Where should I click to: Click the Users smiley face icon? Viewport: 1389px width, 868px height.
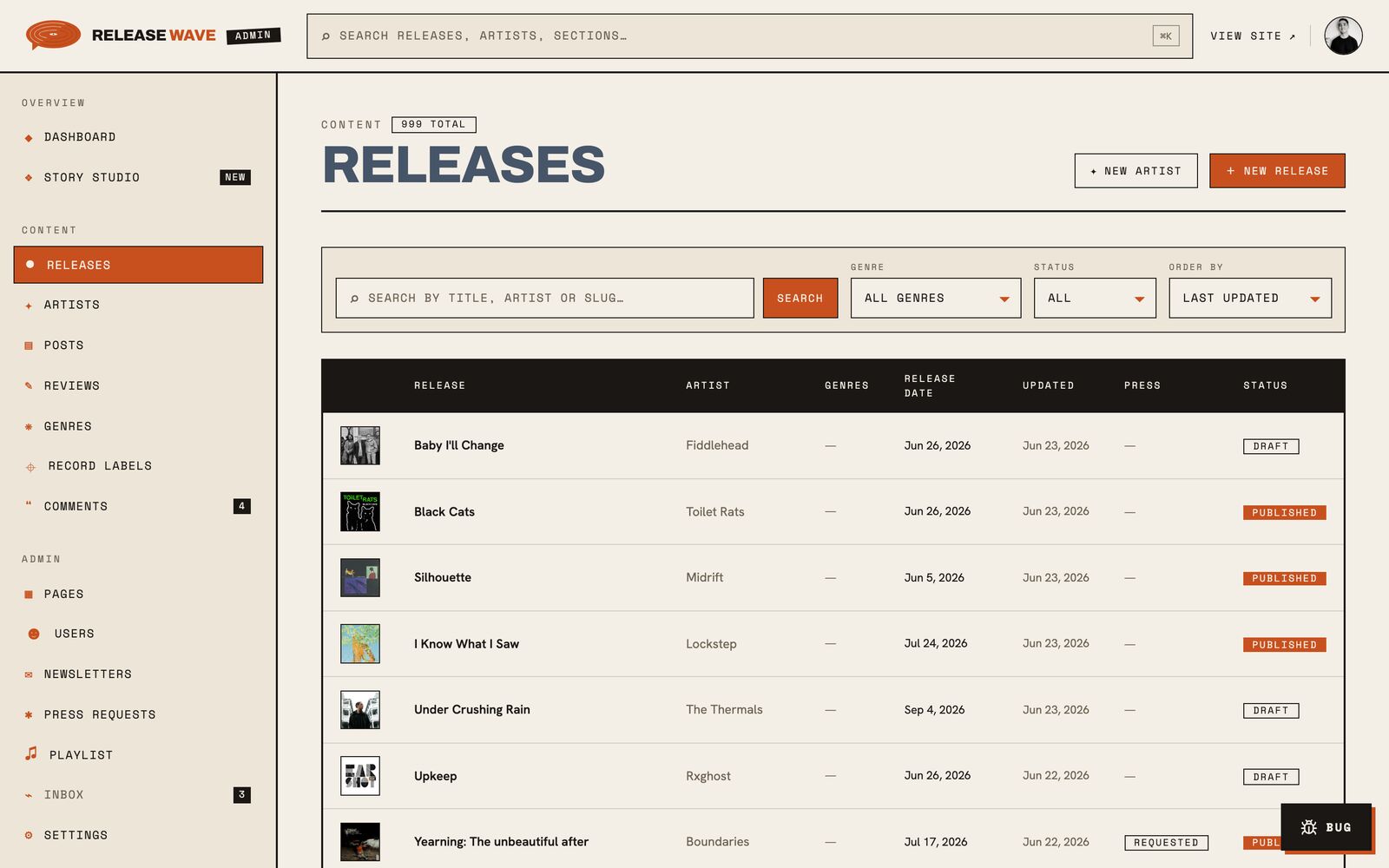coord(34,634)
